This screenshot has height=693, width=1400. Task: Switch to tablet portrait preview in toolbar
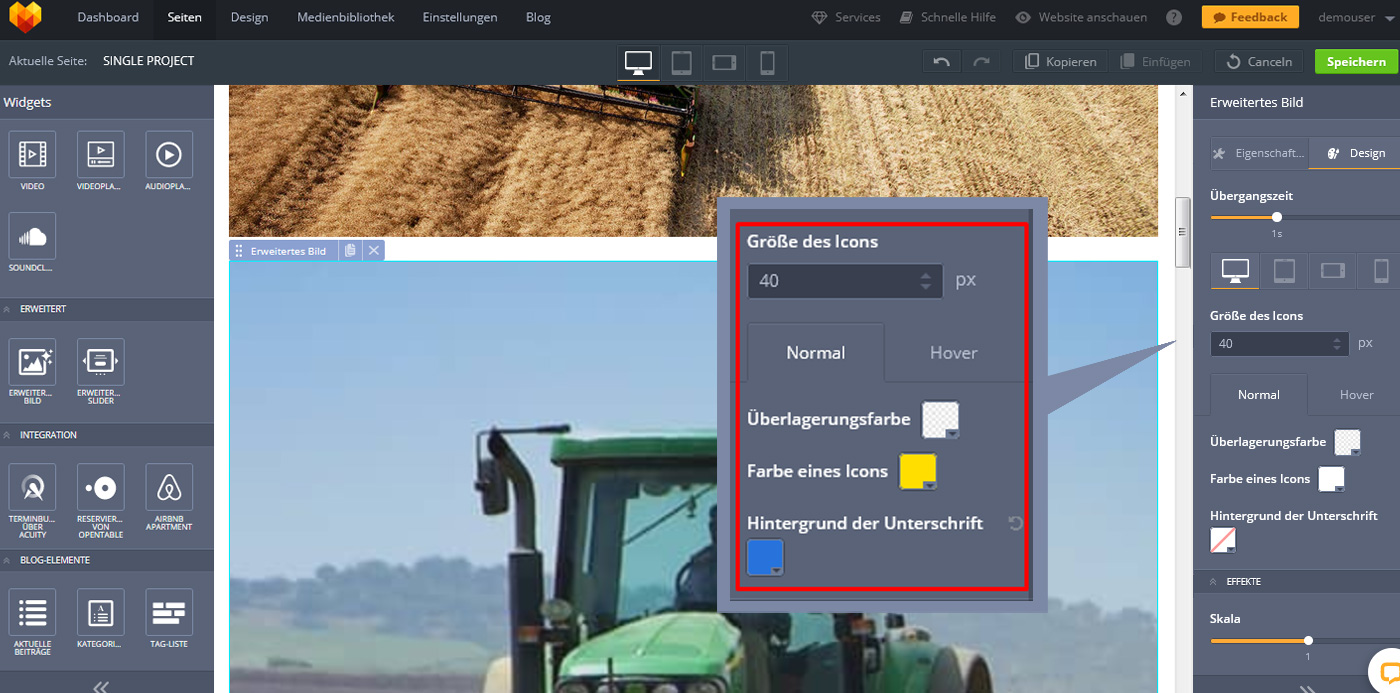[x=681, y=62]
